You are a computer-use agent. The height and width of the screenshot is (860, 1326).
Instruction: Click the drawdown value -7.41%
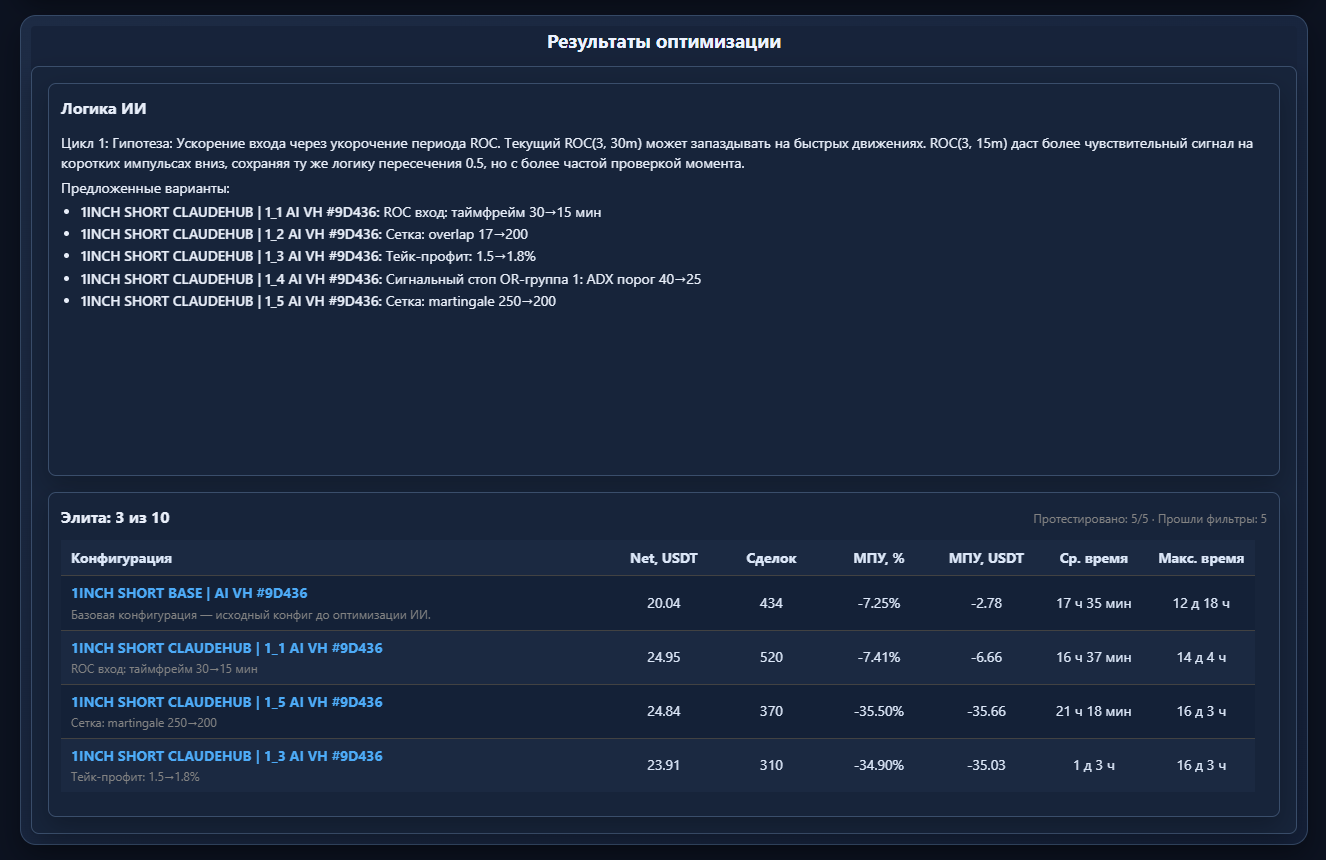(879, 657)
